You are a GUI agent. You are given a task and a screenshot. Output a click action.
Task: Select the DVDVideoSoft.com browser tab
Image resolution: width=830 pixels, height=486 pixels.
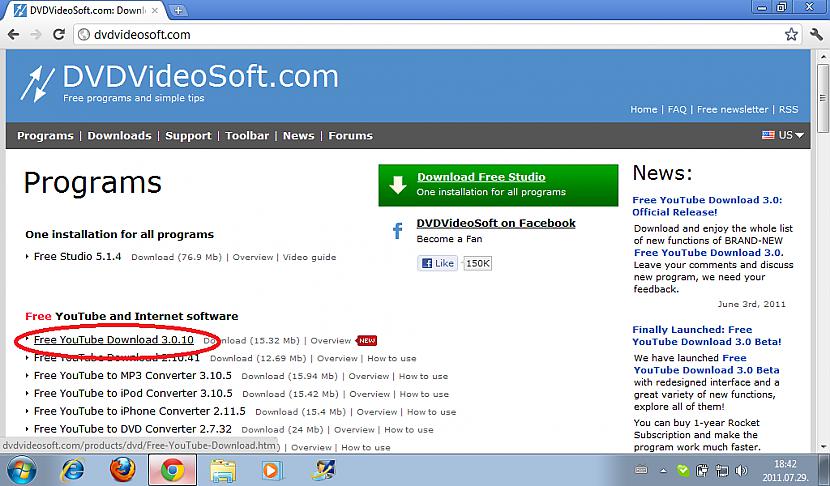tap(87, 10)
